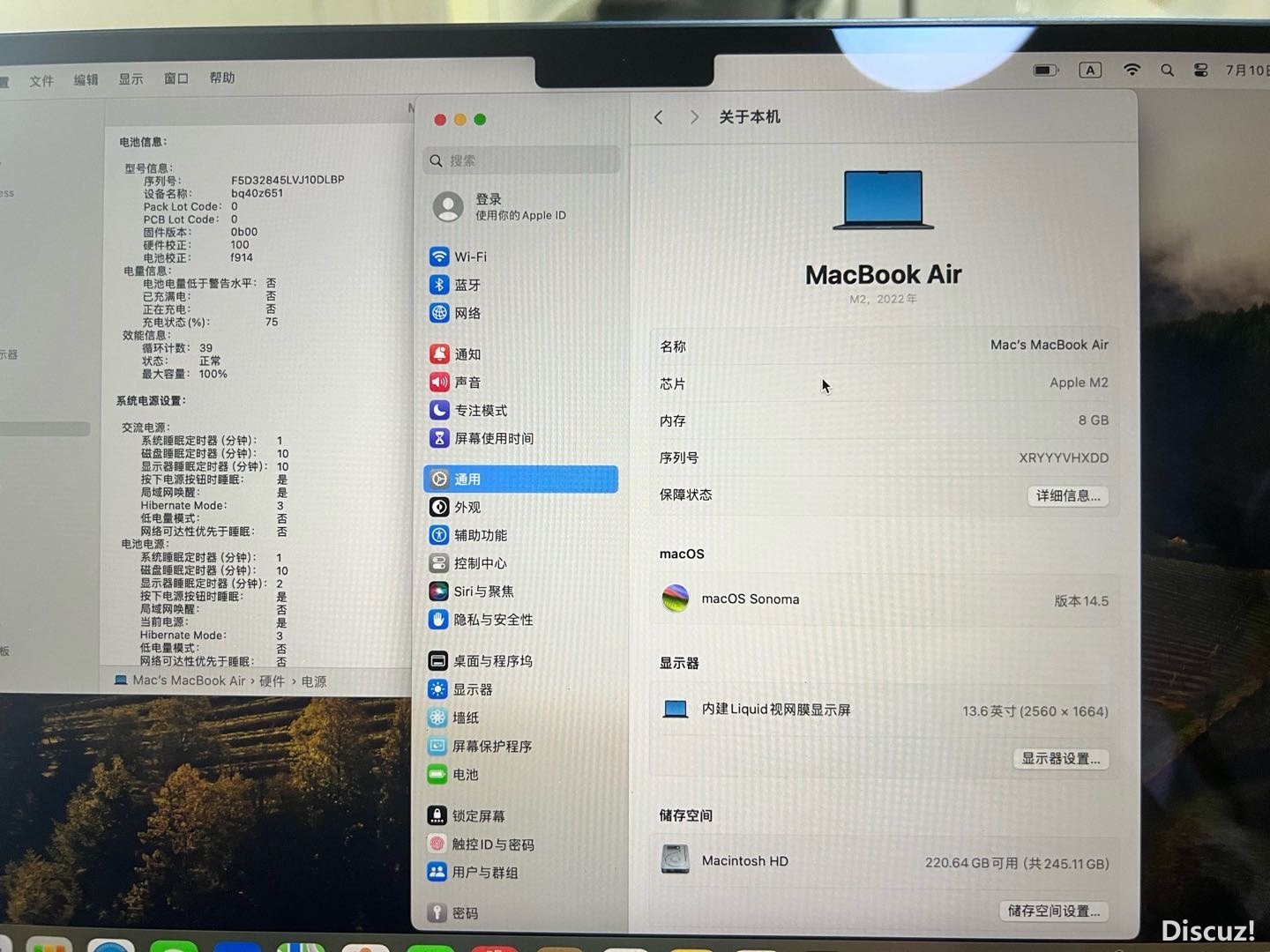Click battery serial F5D32845LVJ10DLBP
This screenshot has width=1270, height=952.
[288, 180]
